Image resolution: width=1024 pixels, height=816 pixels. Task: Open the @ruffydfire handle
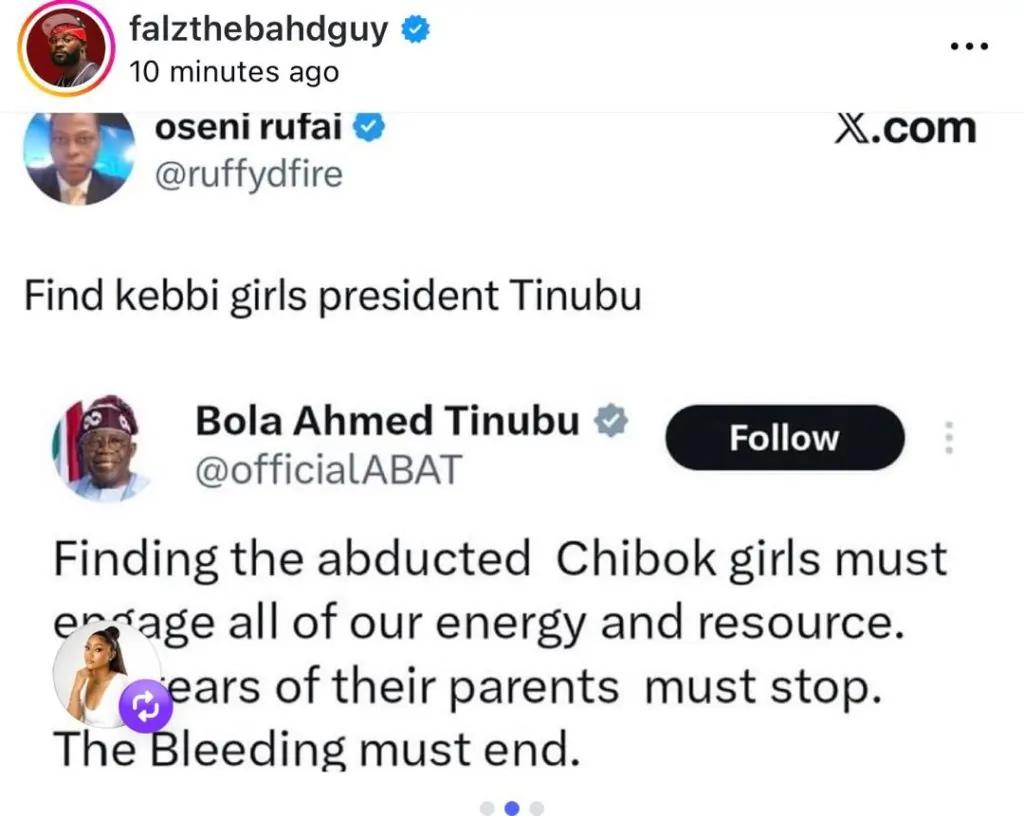(x=250, y=174)
